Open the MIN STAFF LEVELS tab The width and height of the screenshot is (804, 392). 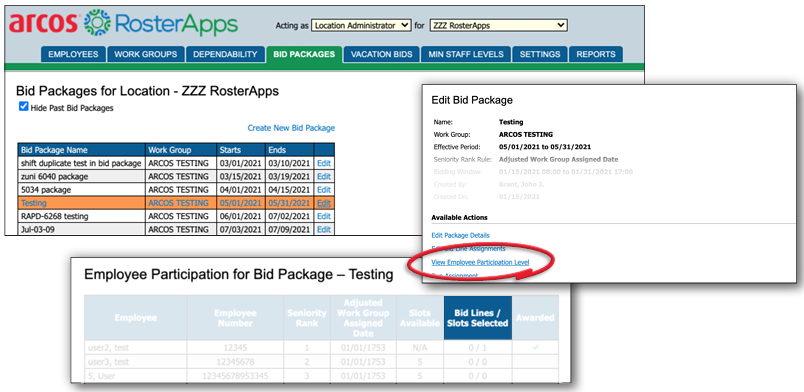tap(466, 54)
